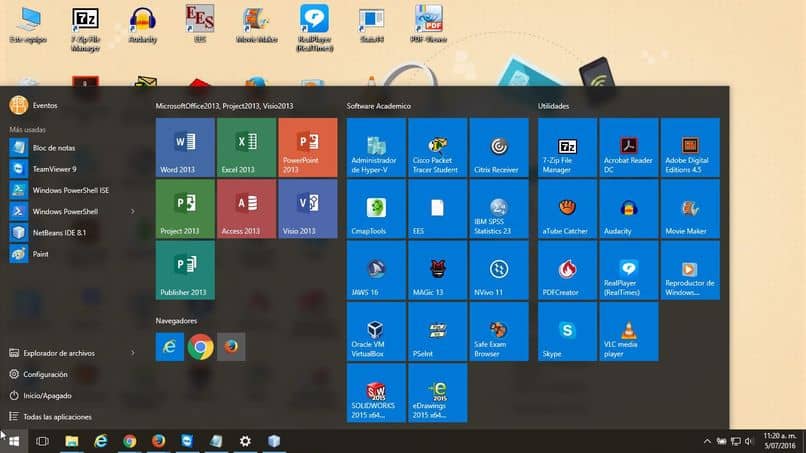Image resolution: width=806 pixels, height=453 pixels.
Task: Launch the aTube Catcher tile
Action: 567,209
